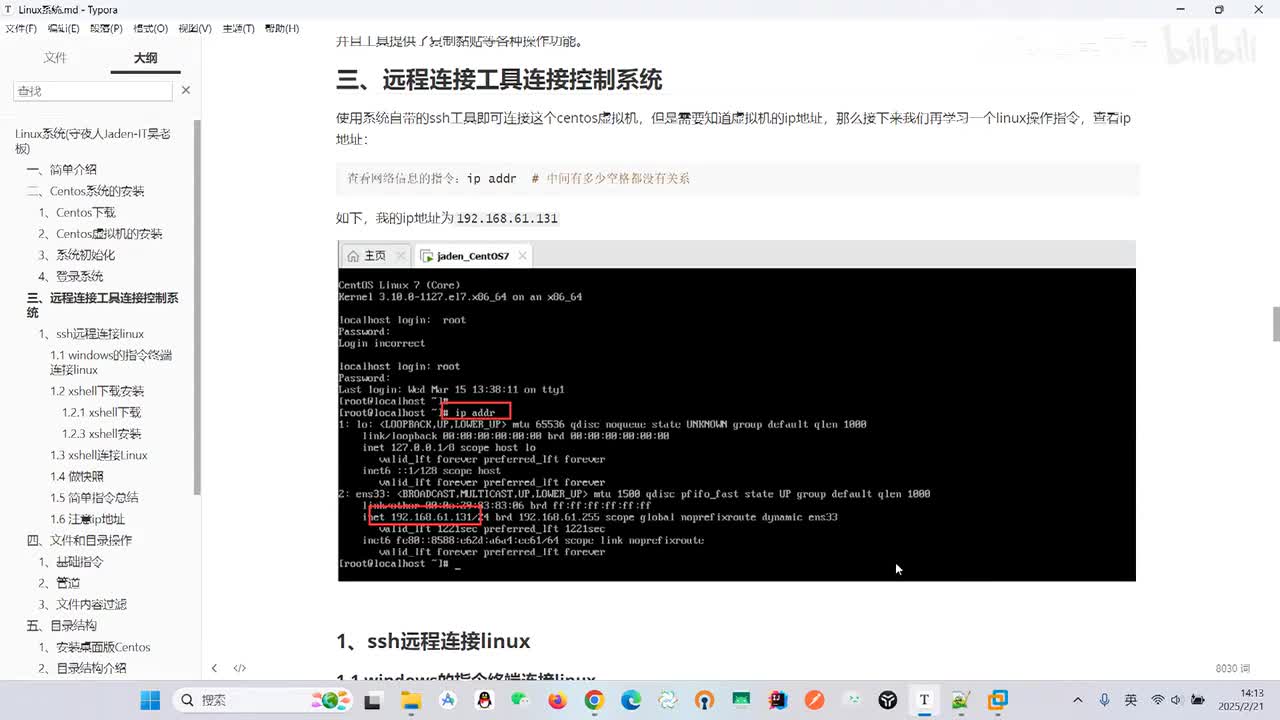Open the 文件(F) menu
The image size is (1280, 720).
pos(21,28)
